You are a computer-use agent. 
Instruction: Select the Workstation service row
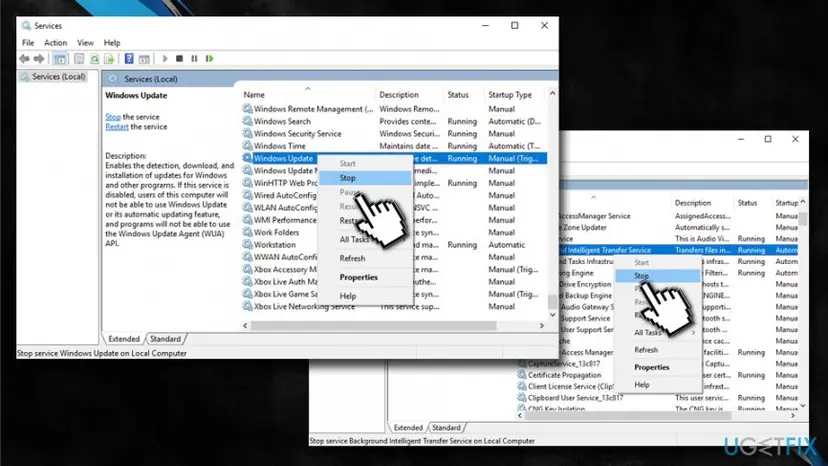tap(394, 245)
